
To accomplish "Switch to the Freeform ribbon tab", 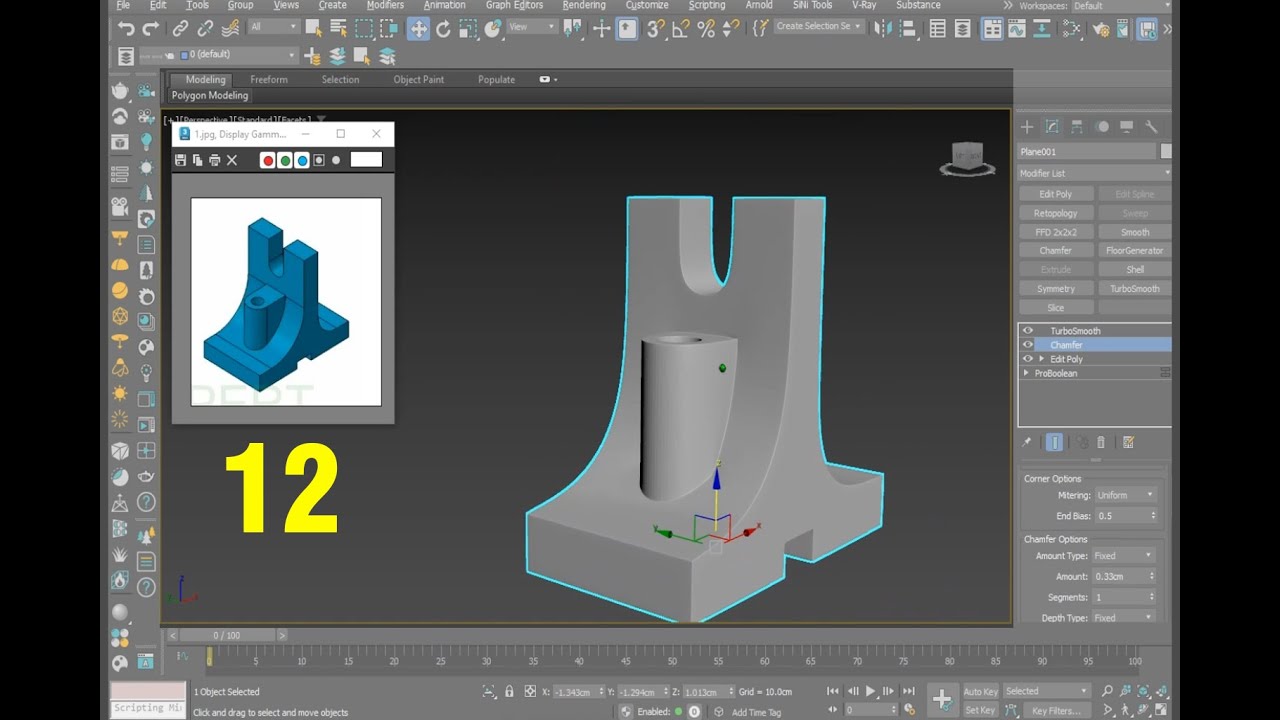I will (269, 80).
